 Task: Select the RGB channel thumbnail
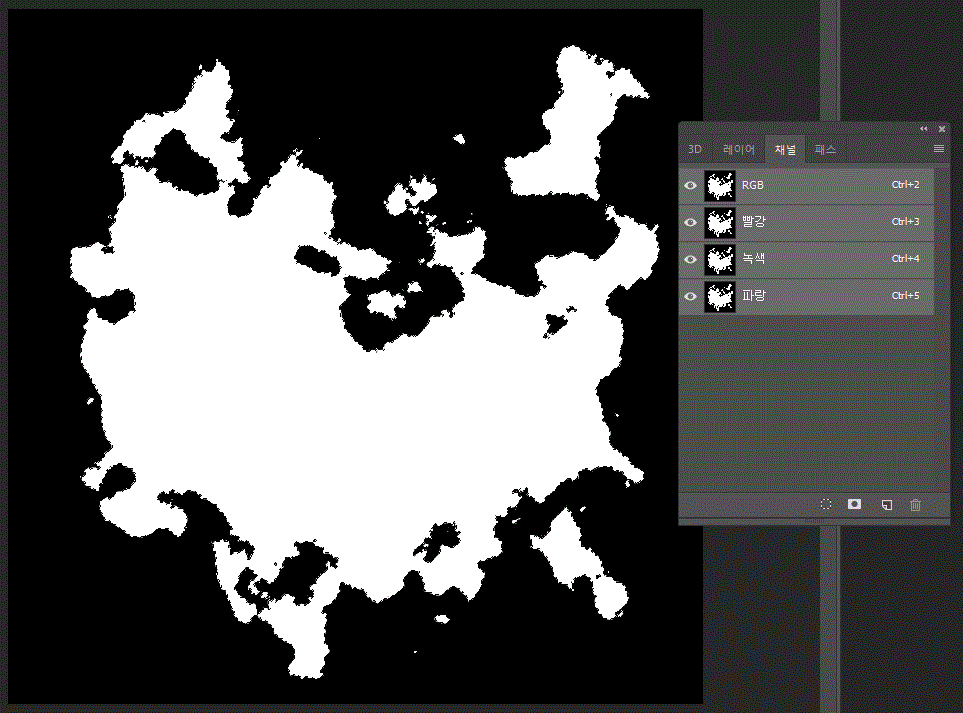point(720,185)
